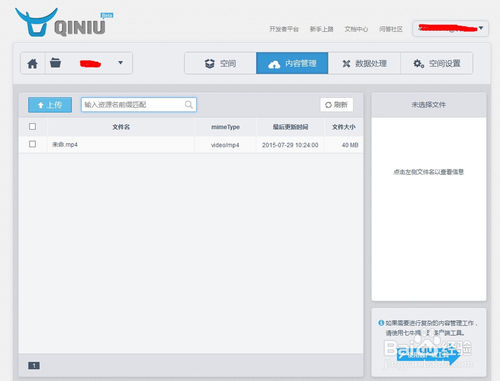Open the account dropdown arrow at top right
Image resolution: width=500 pixels, height=381 pixels.
point(481,28)
